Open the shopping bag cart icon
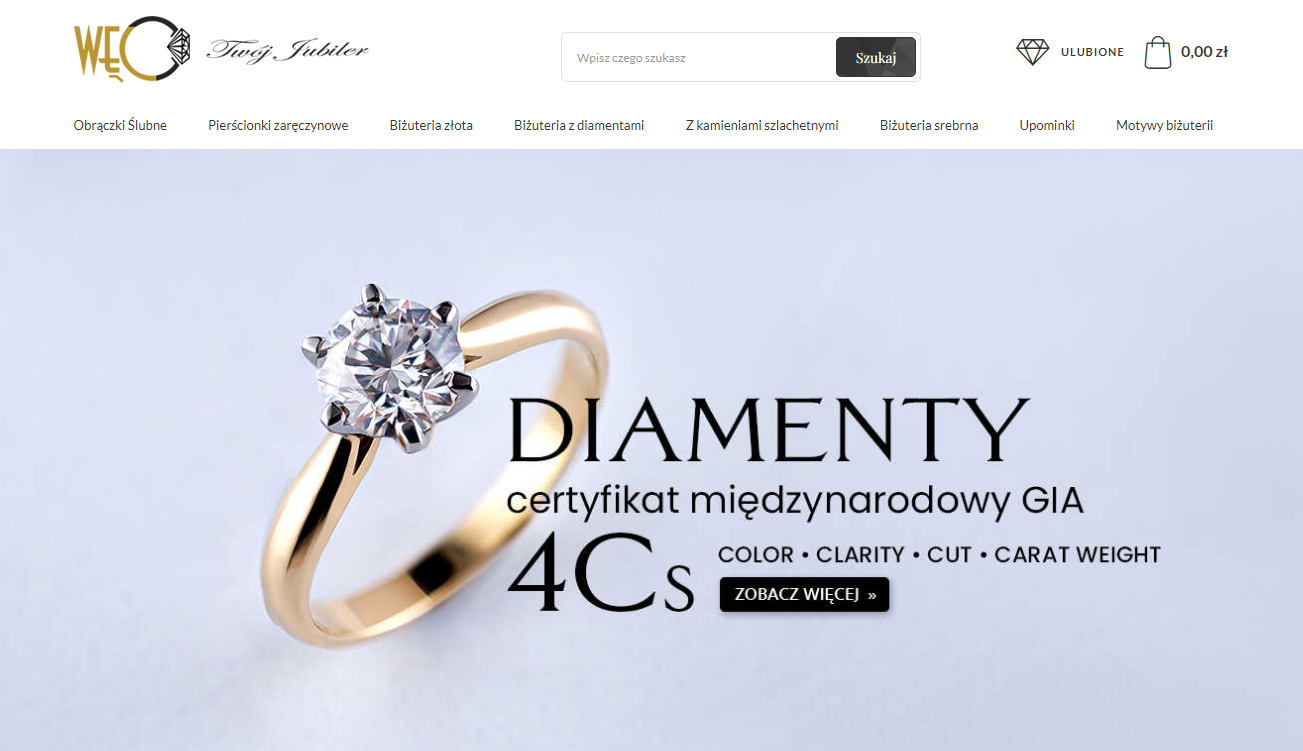This screenshot has width=1303, height=751. click(x=1158, y=52)
